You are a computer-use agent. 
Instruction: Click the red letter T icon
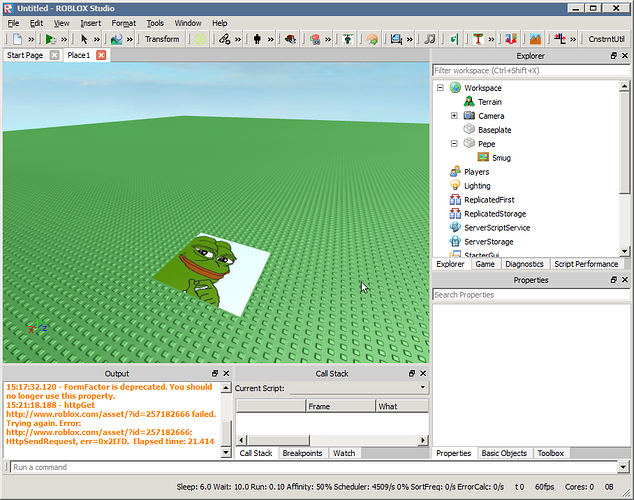pos(478,39)
